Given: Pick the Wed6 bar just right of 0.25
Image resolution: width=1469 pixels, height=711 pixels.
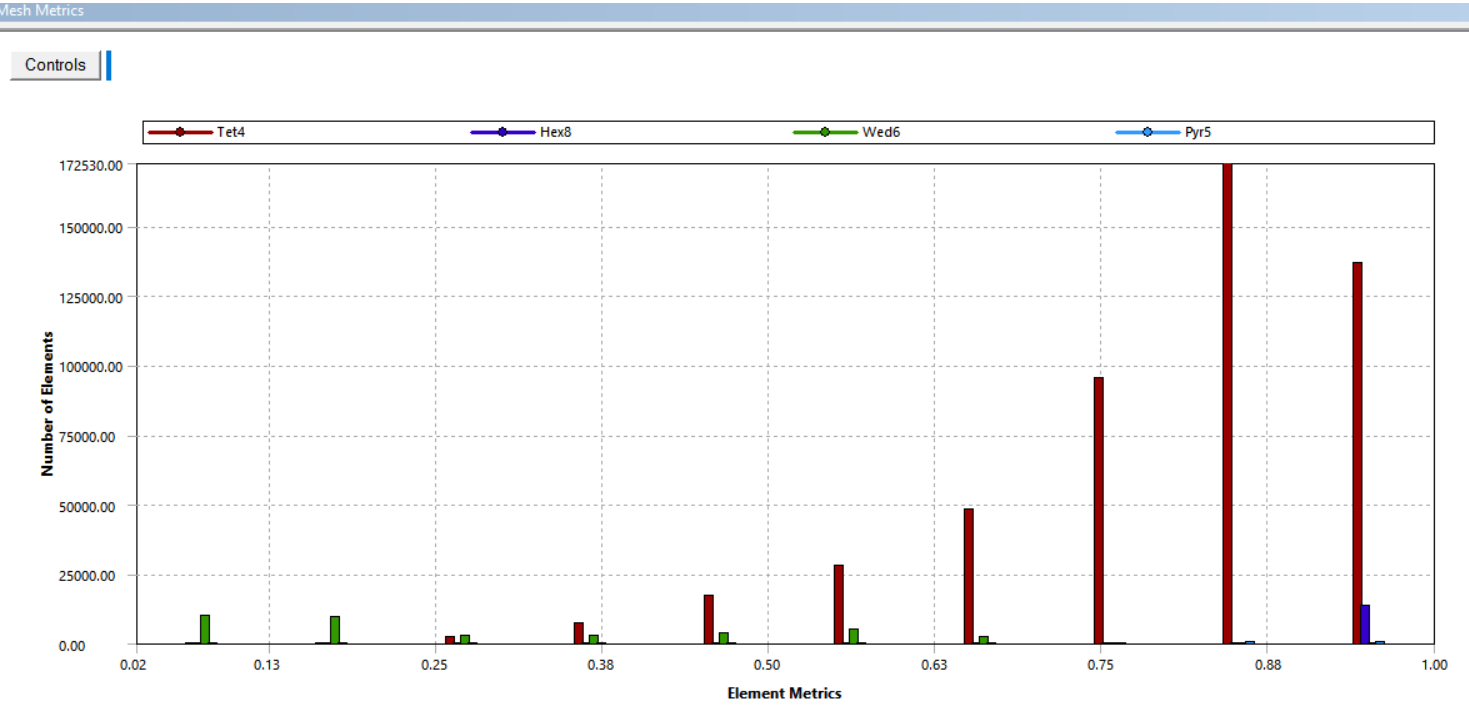Looking at the screenshot, I should [x=464, y=639].
